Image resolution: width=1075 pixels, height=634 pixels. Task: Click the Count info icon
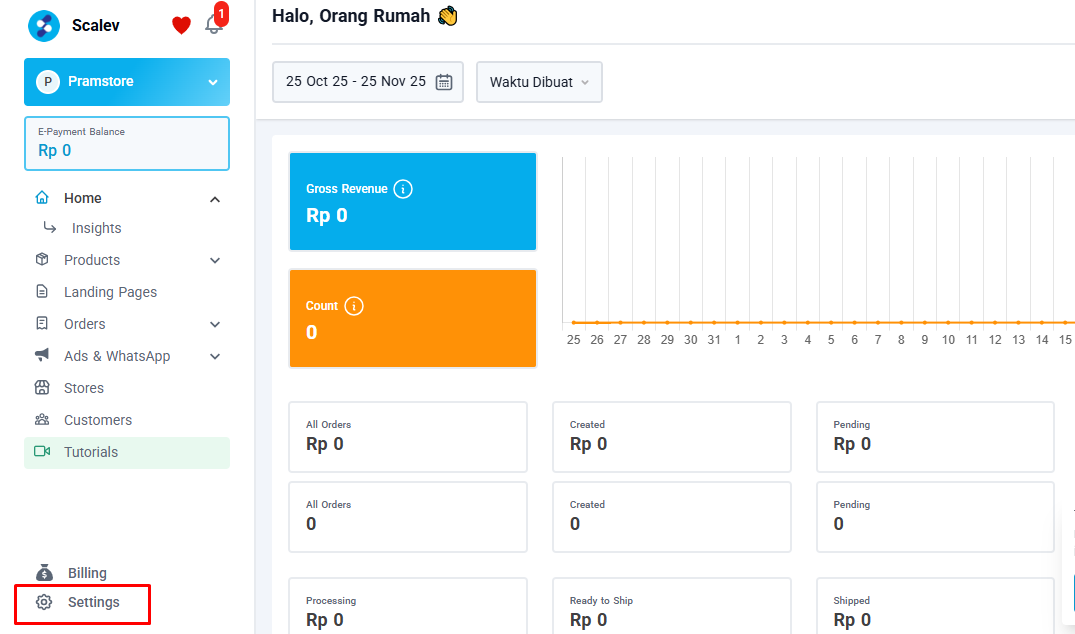354,306
